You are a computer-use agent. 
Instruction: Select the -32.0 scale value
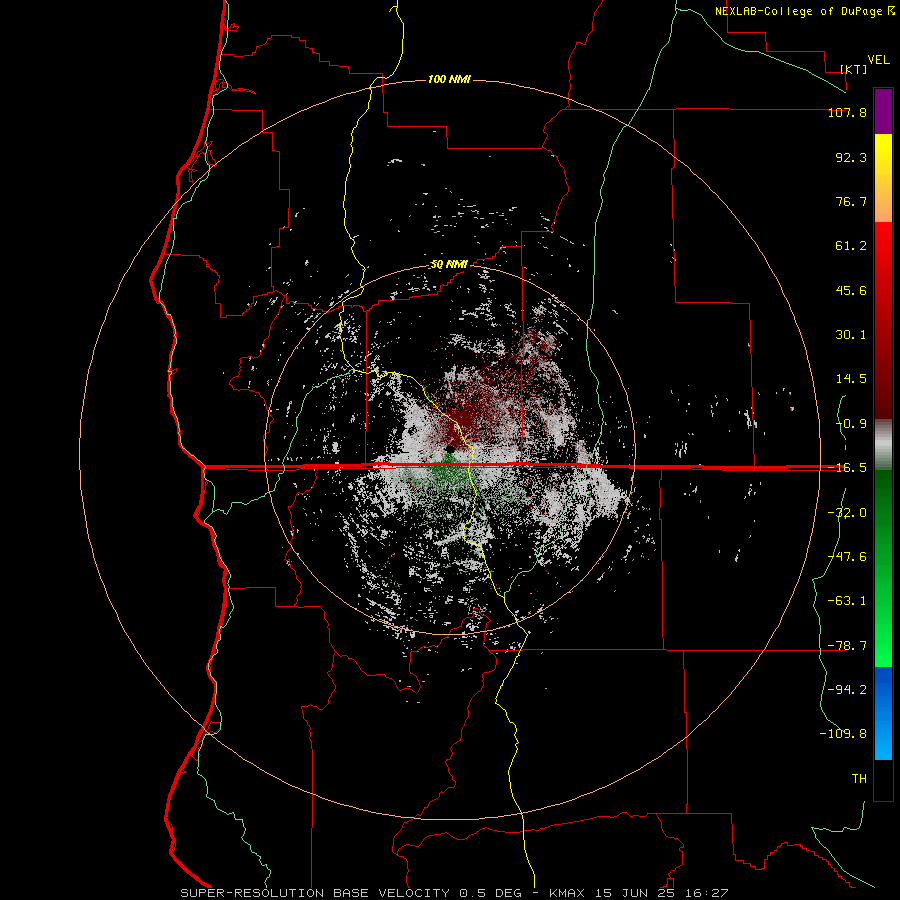(847, 513)
